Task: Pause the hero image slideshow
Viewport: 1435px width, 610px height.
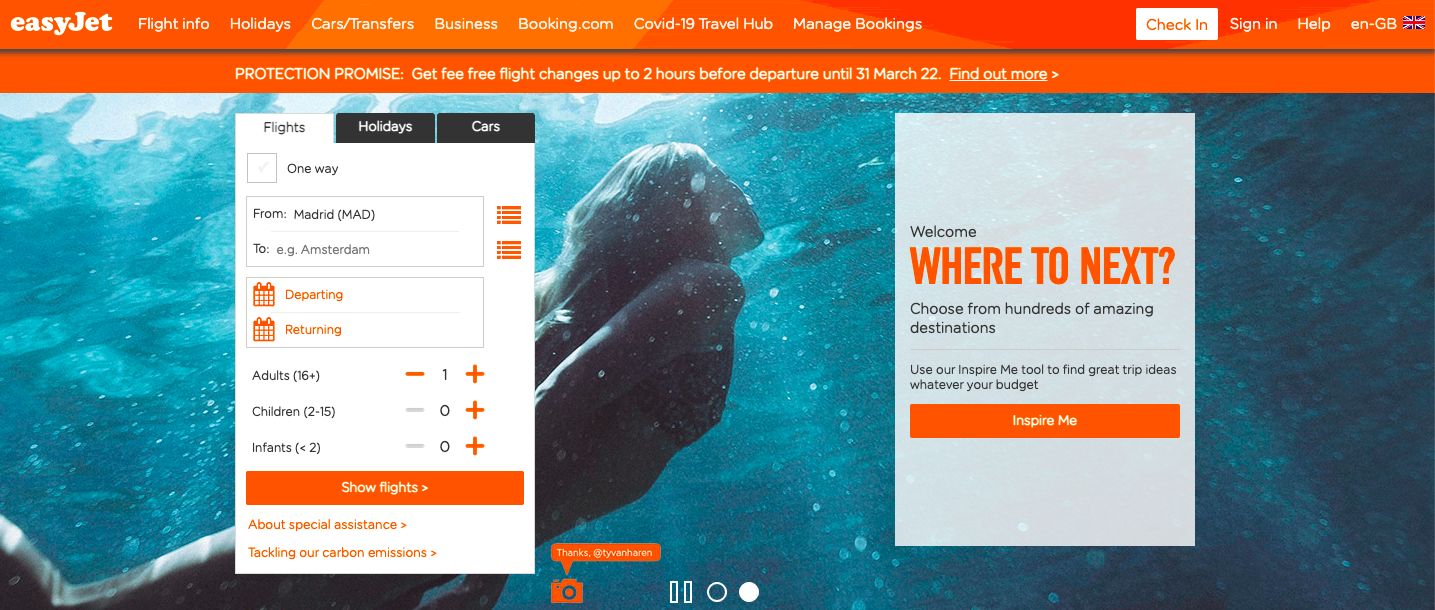Action: [x=681, y=592]
